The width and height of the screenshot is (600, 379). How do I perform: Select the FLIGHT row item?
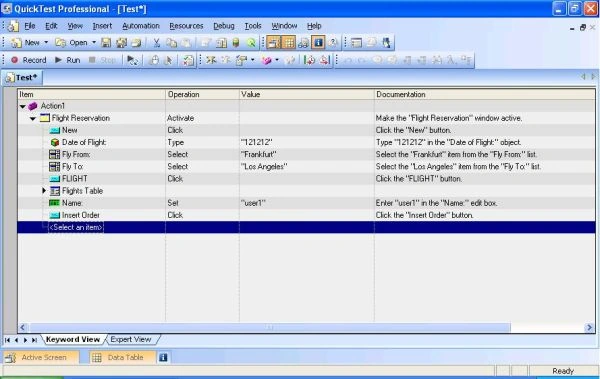pos(75,178)
